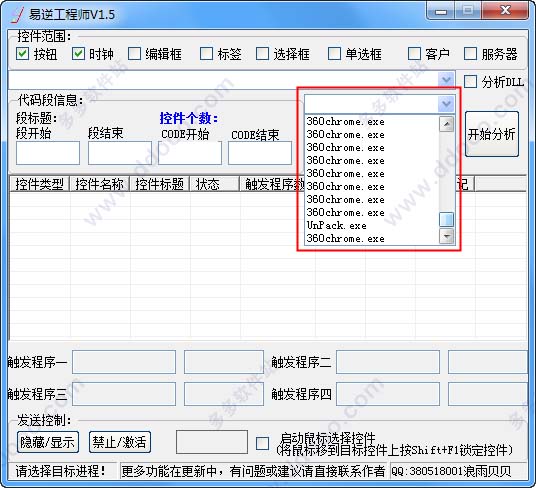Enable the 分析DLL checkbox

coord(470,81)
